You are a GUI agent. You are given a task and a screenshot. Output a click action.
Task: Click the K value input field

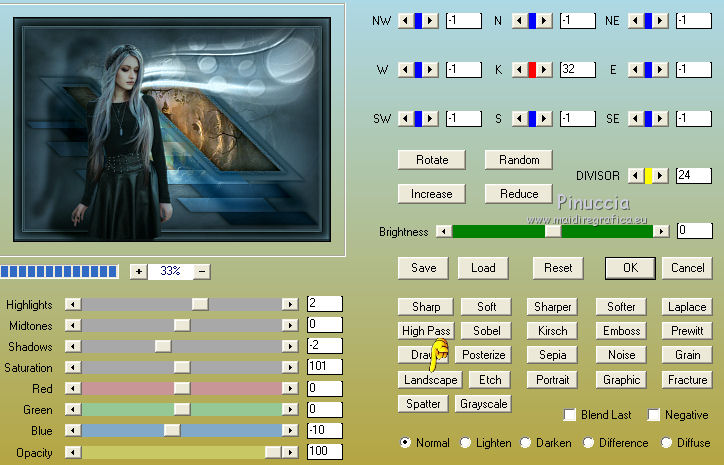pos(578,69)
